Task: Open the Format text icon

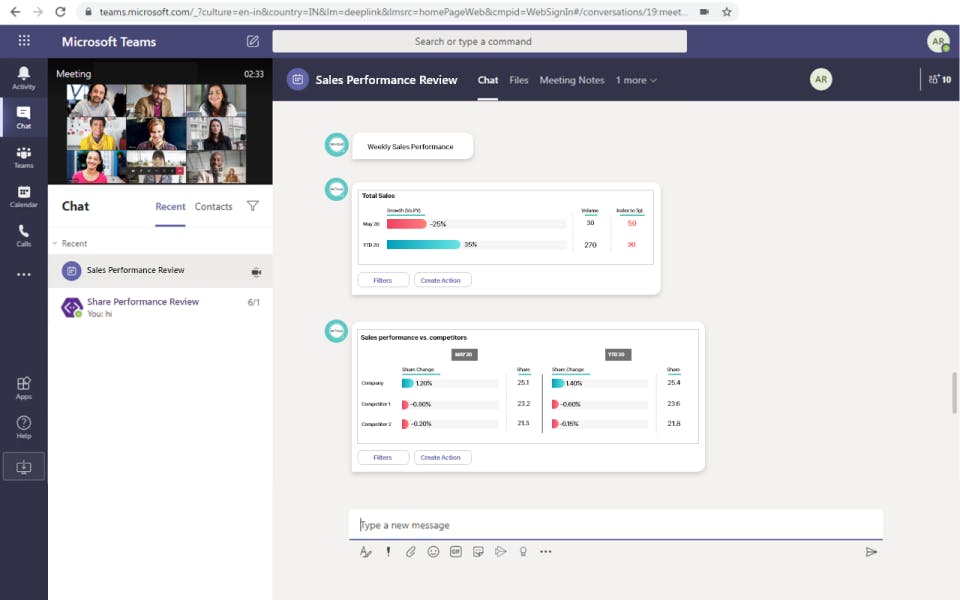Action: [x=366, y=552]
